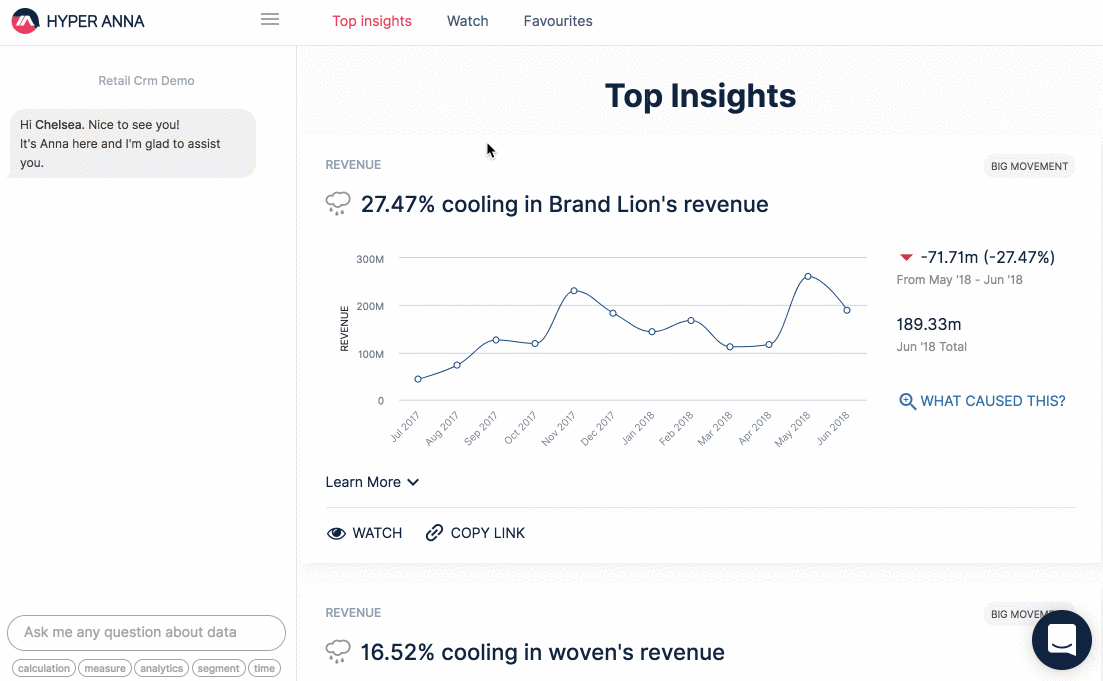Click the WHAT CAUSED THIS? link

[x=992, y=401]
